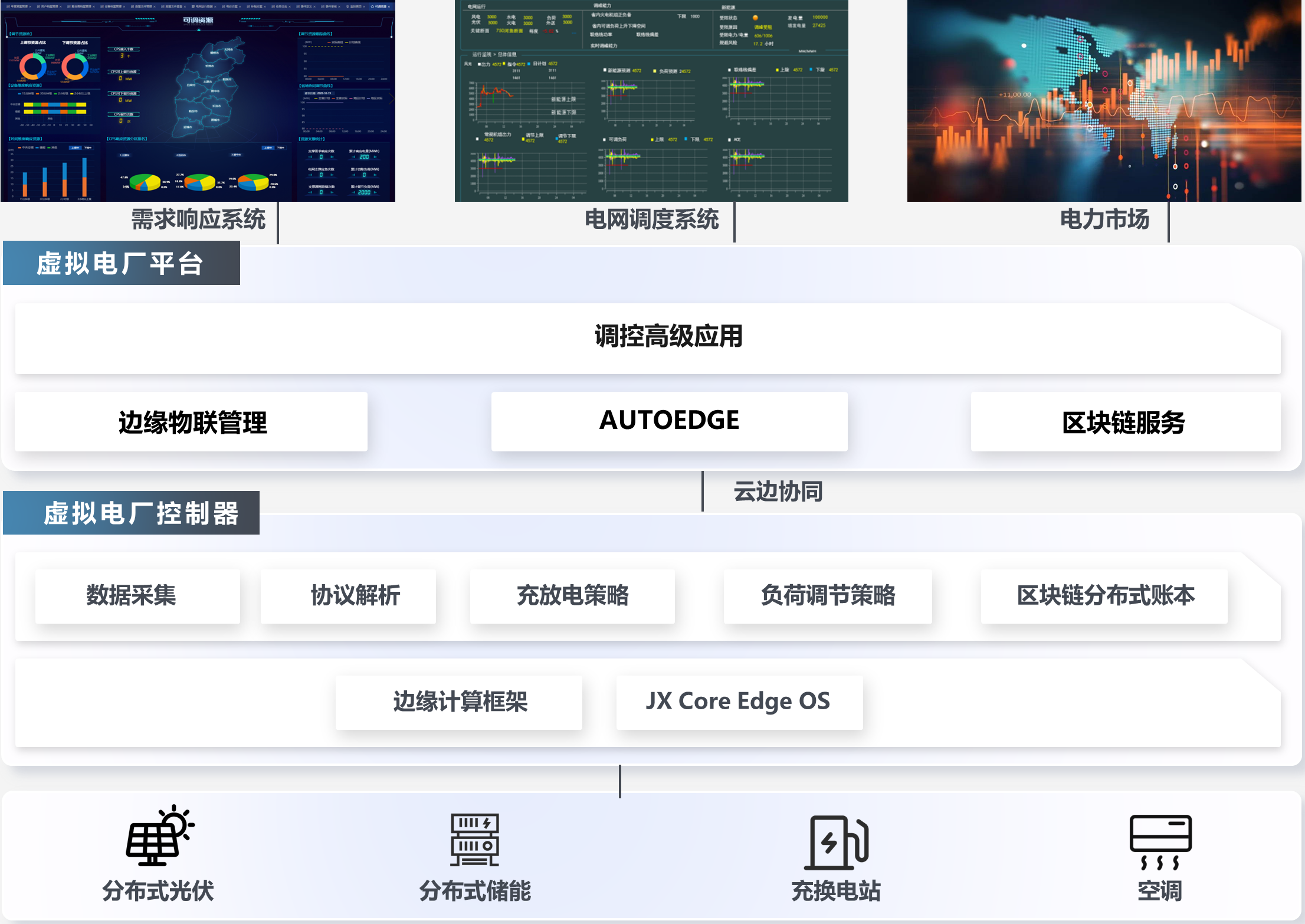Open the power market image
Viewport: 1305px width, 924px height.
click(1104, 101)
